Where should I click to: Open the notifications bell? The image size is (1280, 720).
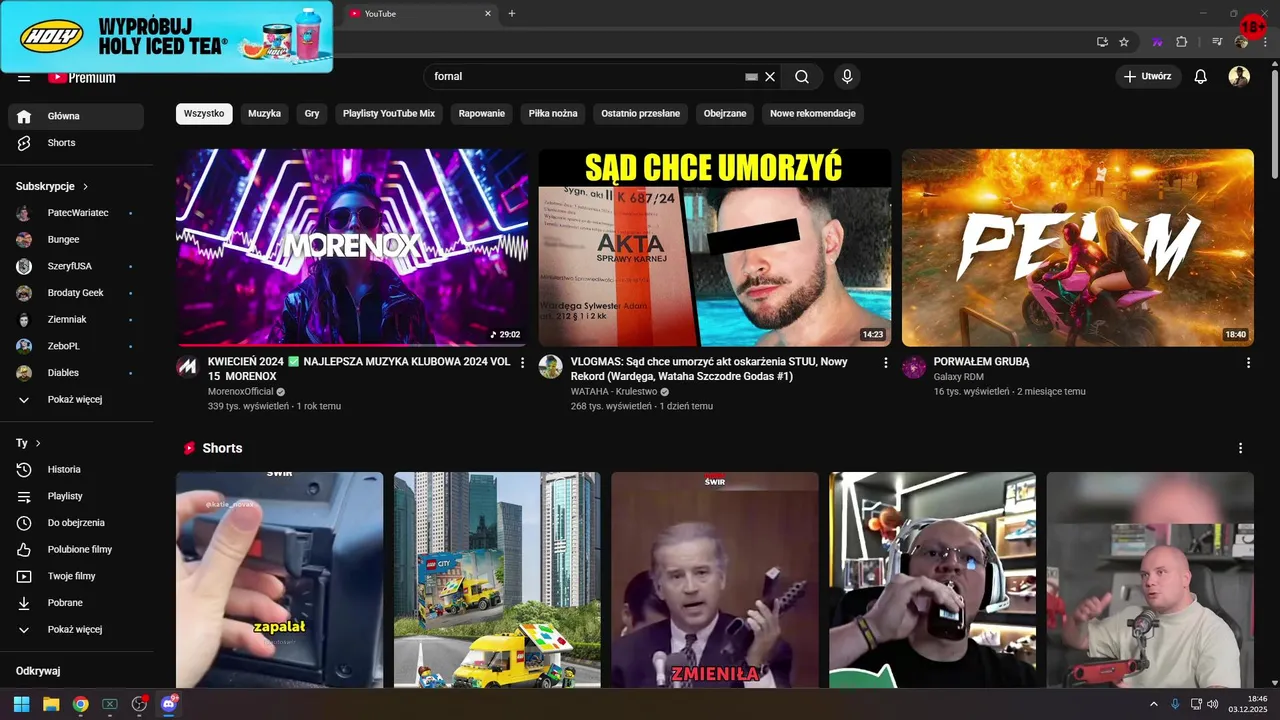point(1201,76)
